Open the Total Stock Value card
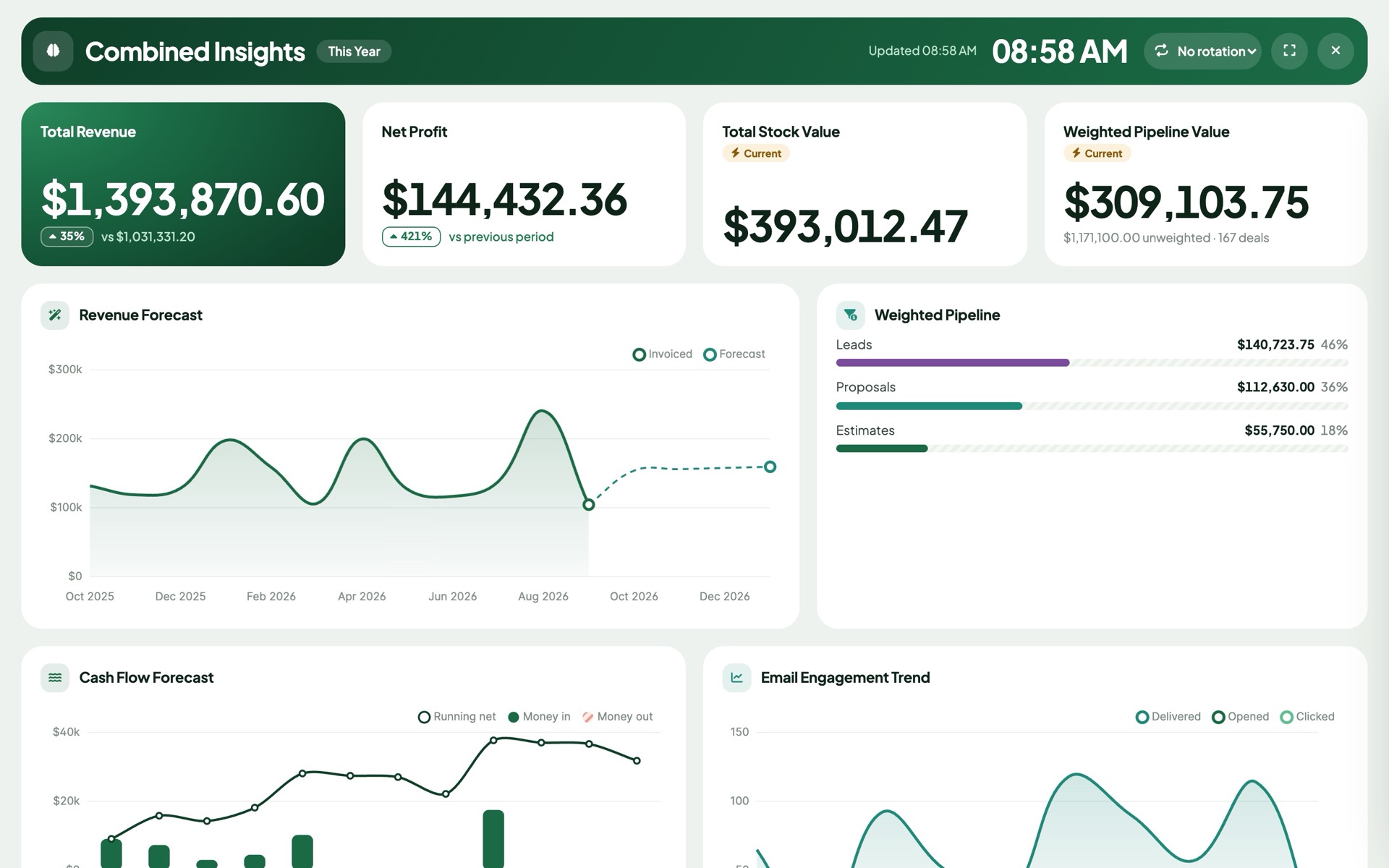Viewport: 1389px width, 868px height. coord(865,184)
